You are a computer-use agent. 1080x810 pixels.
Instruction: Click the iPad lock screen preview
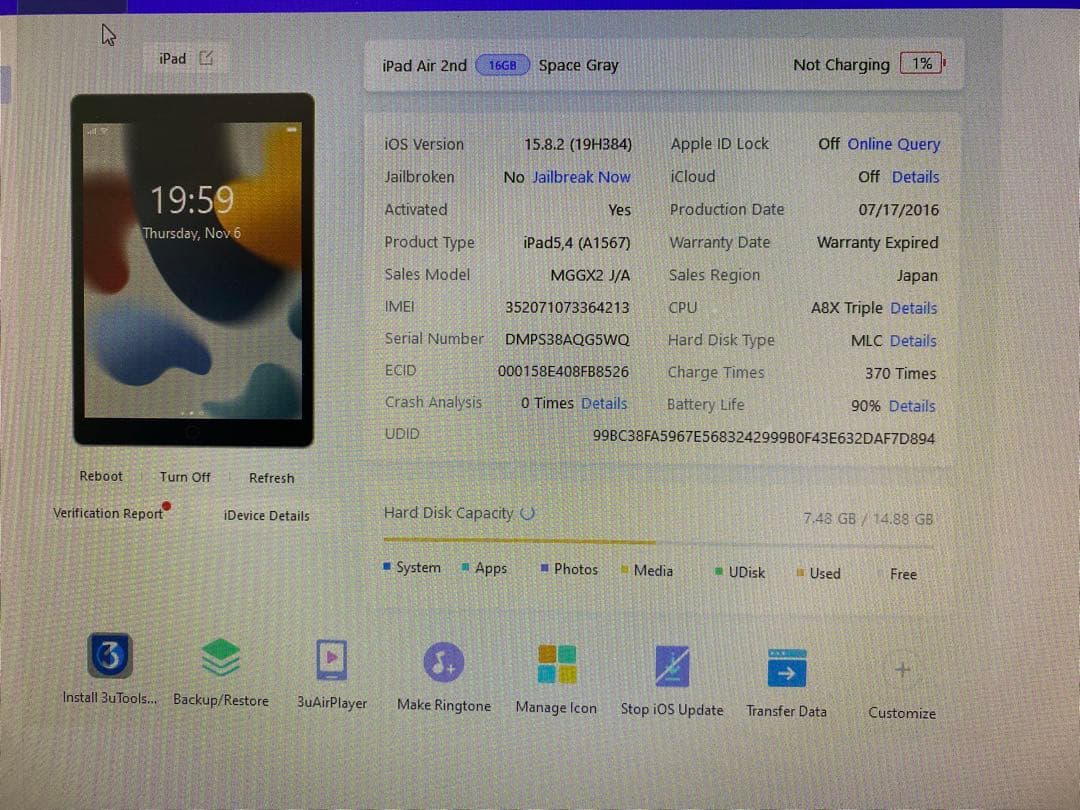192,270
